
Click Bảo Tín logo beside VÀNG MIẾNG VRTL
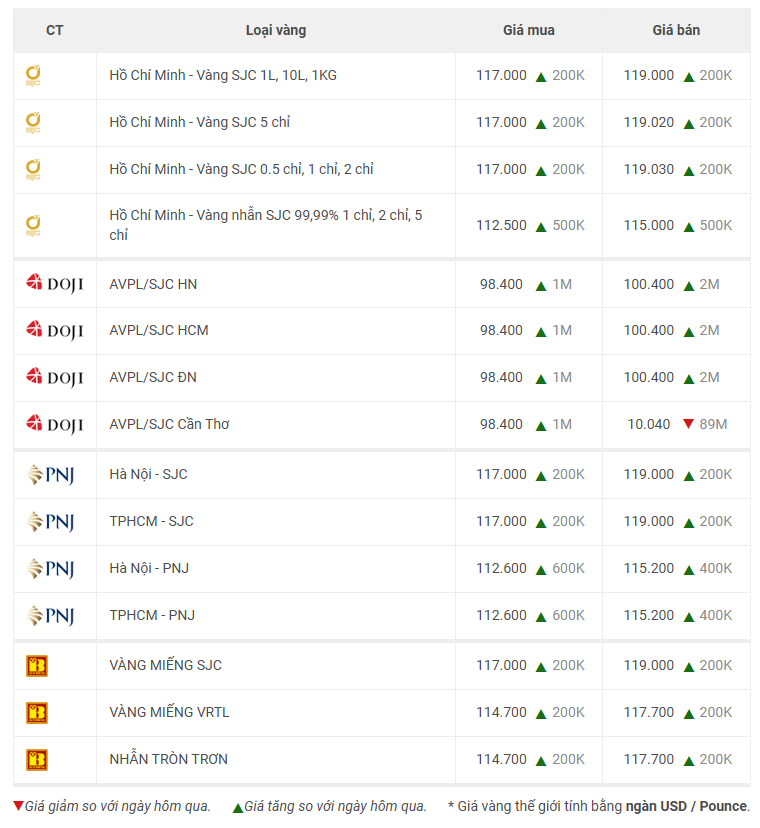tap(37, 713)
